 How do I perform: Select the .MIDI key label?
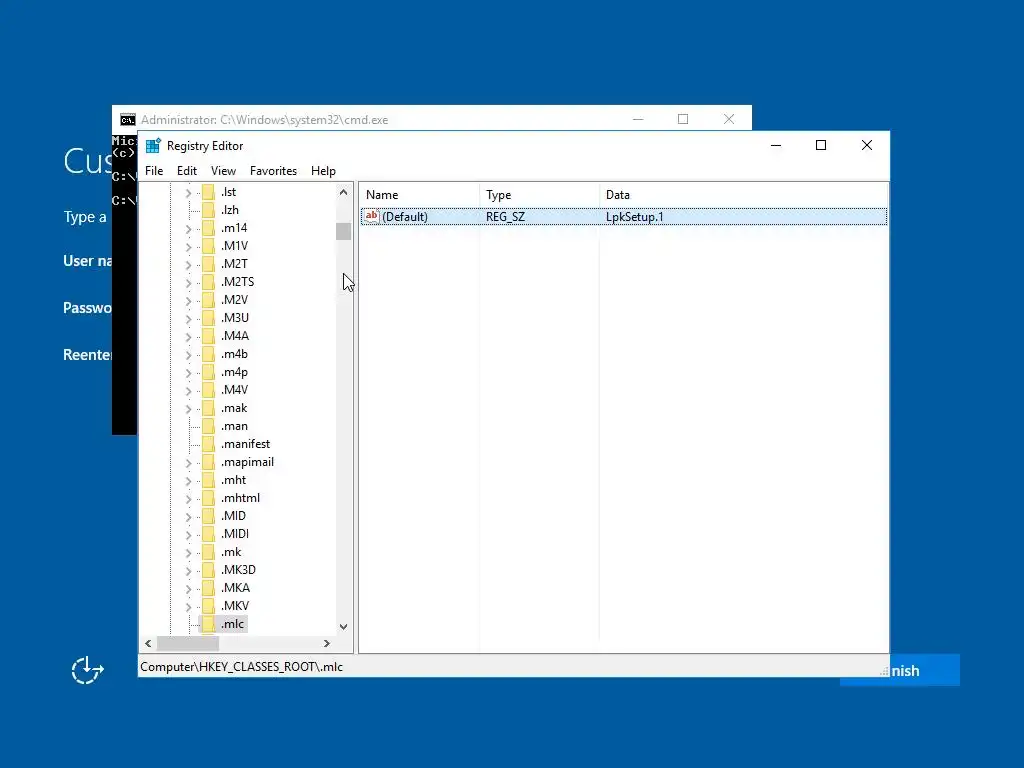click(x=234, y=534)
